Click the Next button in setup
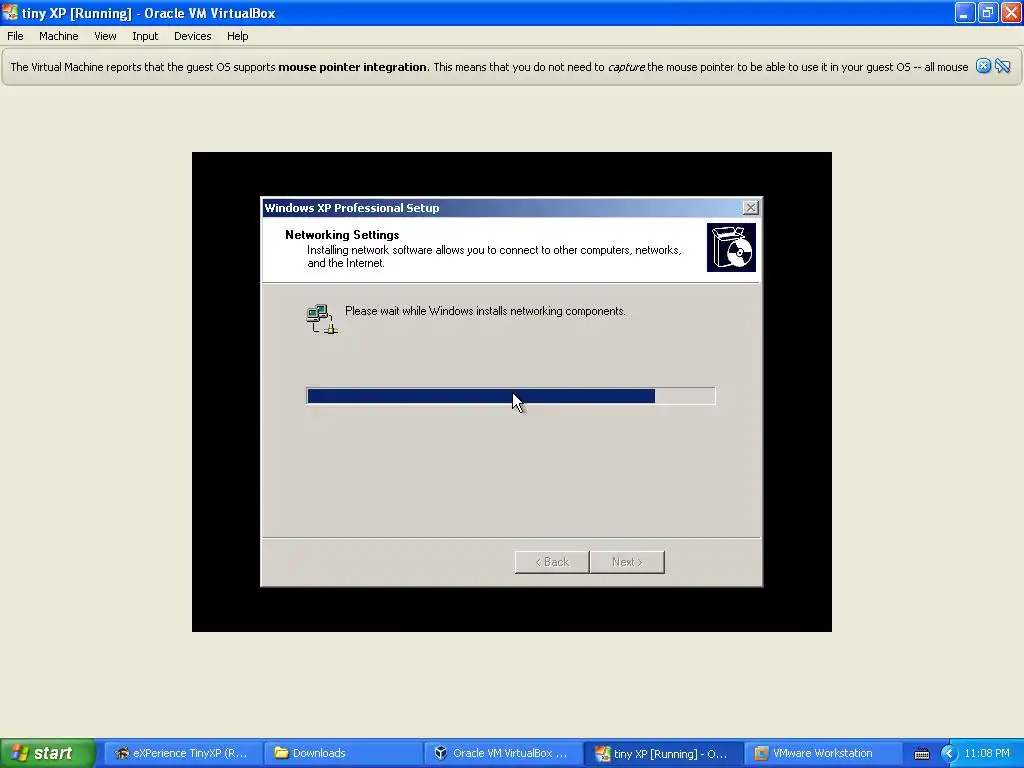Viewport: 1024px width, 768px height. click(627, 562)
